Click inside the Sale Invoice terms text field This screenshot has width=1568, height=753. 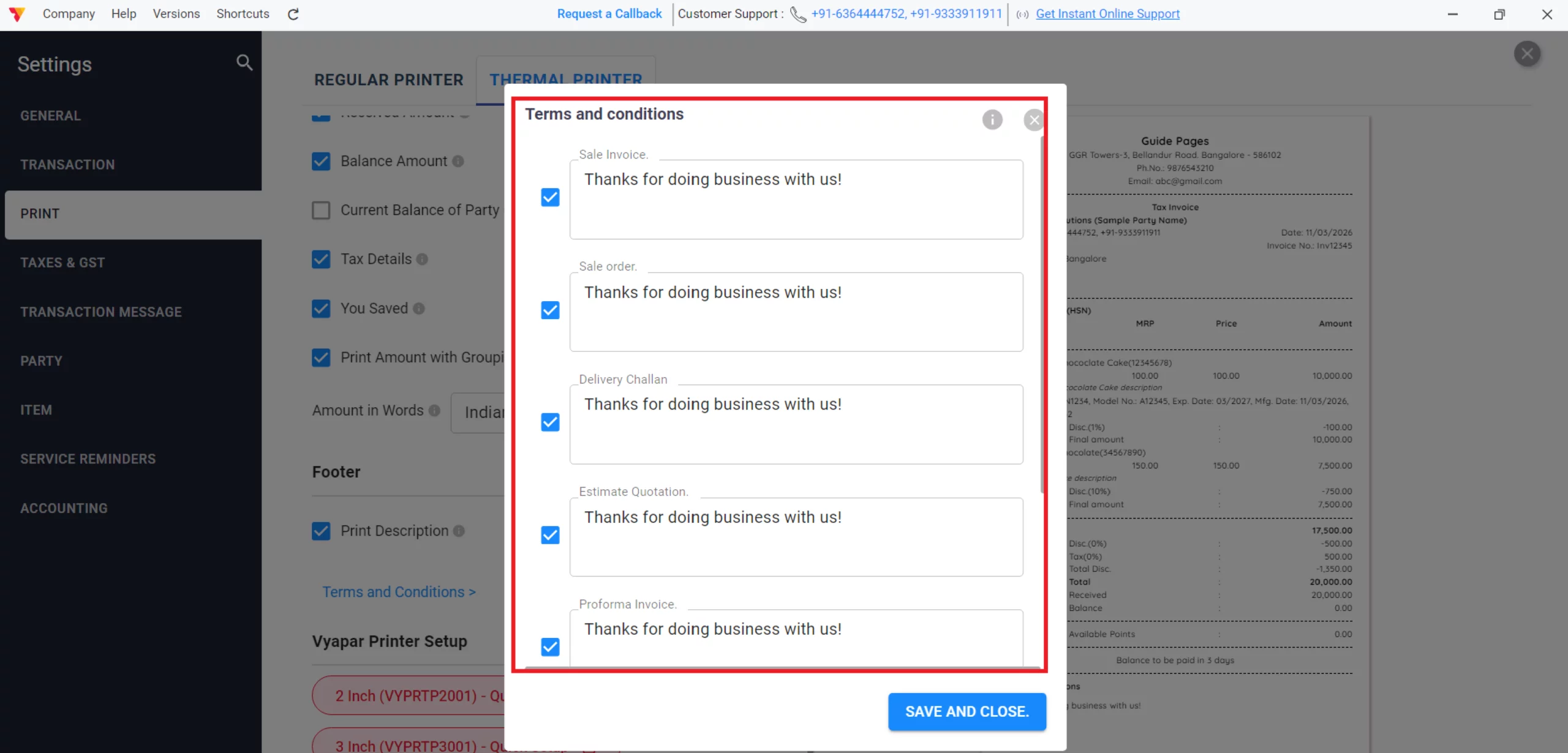795,200
